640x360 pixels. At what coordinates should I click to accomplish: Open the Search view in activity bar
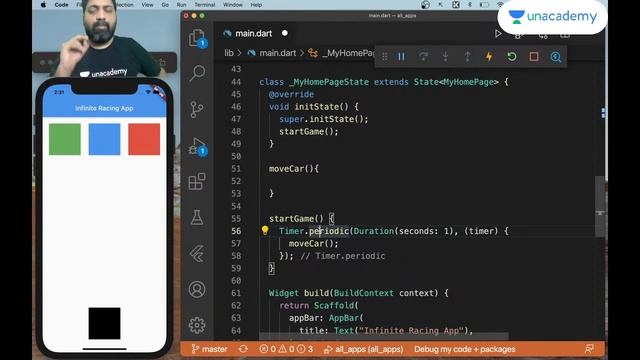(x=197, y=74)
